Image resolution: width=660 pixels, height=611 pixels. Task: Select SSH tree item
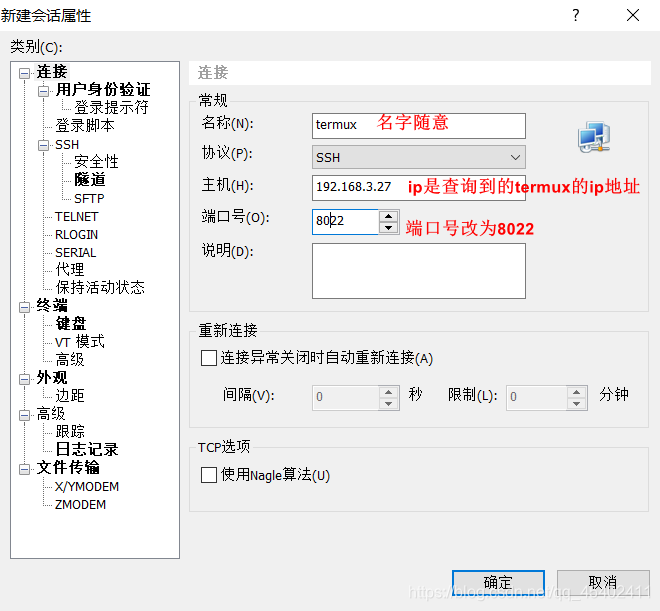pyautogui.click(x=67, y=145)
